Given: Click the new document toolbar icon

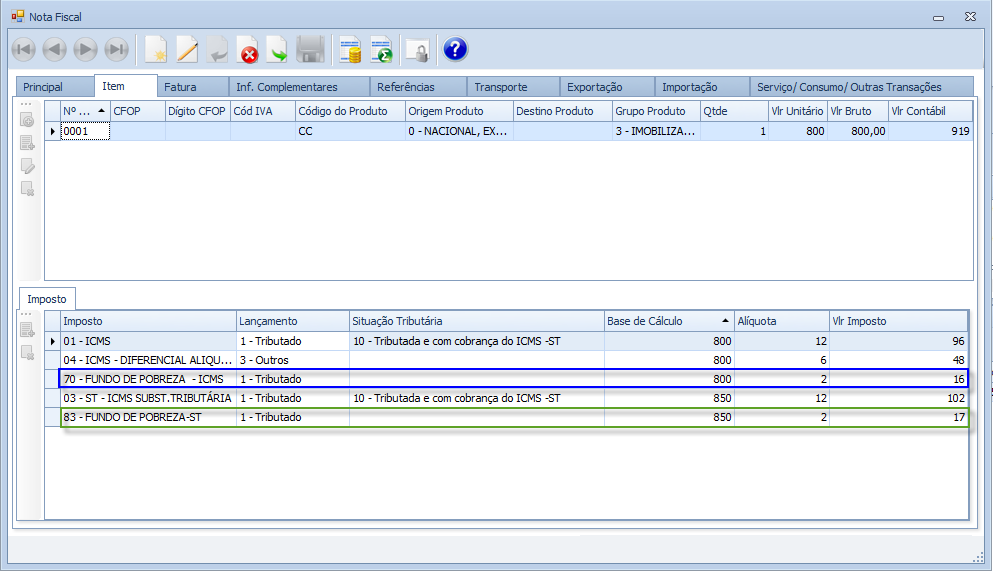Looking at the screenshot, I should click(156, 49).
